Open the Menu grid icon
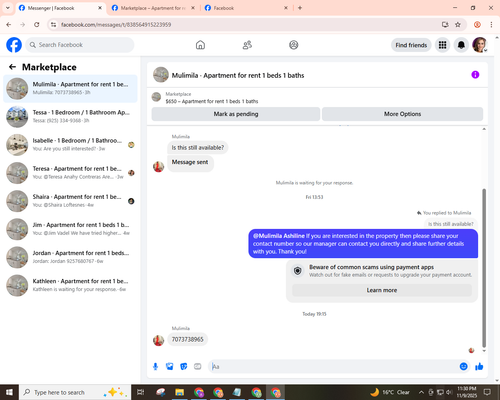 click(442, 45)
